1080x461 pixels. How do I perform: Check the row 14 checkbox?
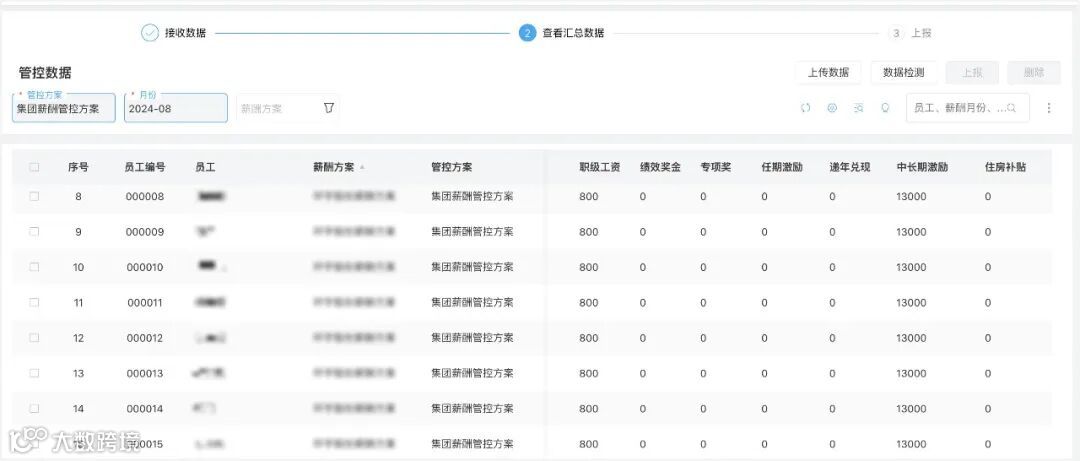tap(34, 409)
